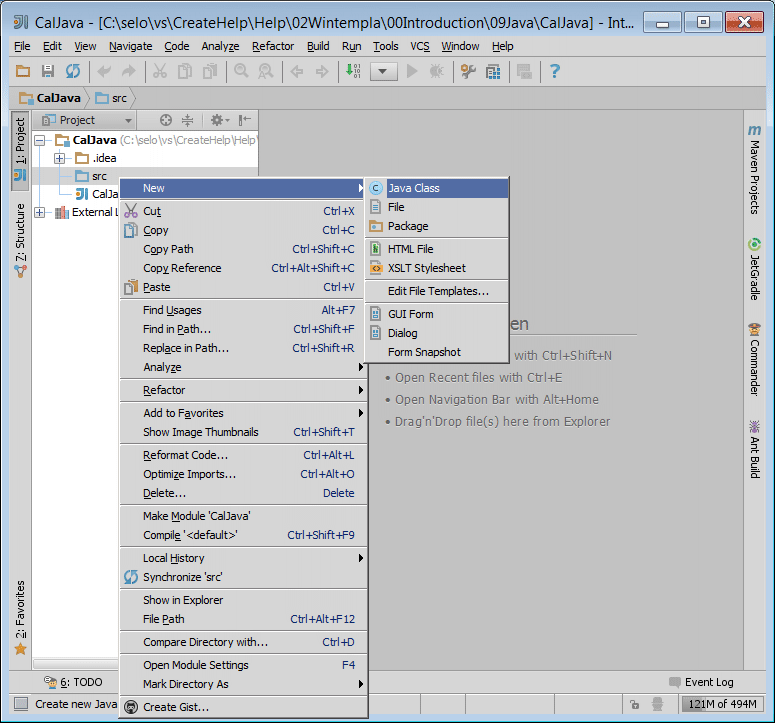Open the Event Log panel

click(x=702, y=682)
